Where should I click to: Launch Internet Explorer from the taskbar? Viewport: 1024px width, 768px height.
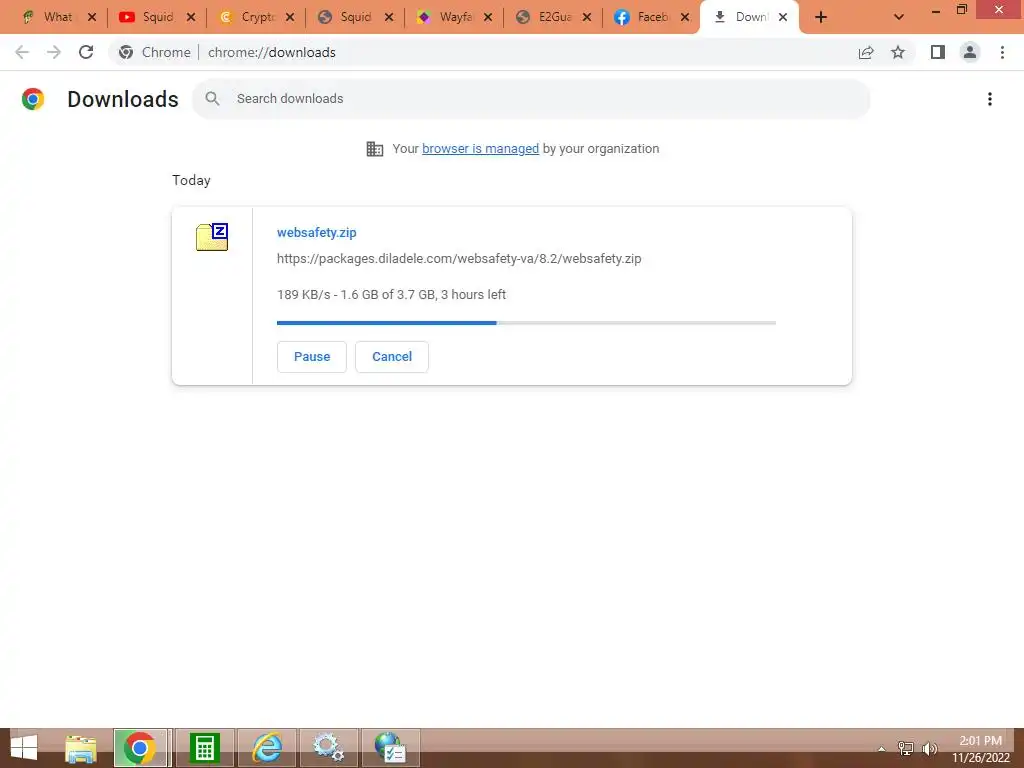click(266, 748)
